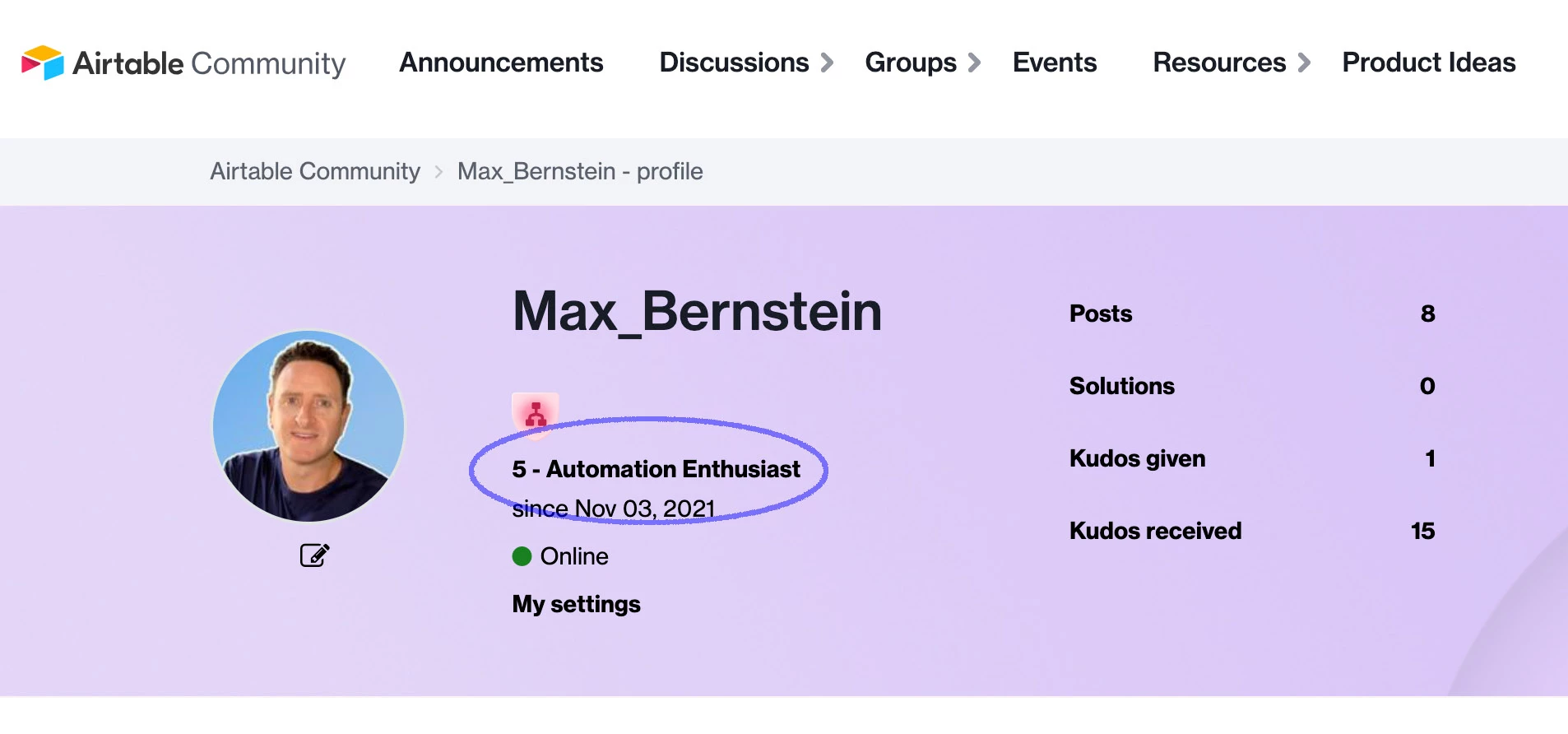Click the Airtable Community breadcrumb link
The height and width of the screenshot is (734, 1568).
coord(315,171)
